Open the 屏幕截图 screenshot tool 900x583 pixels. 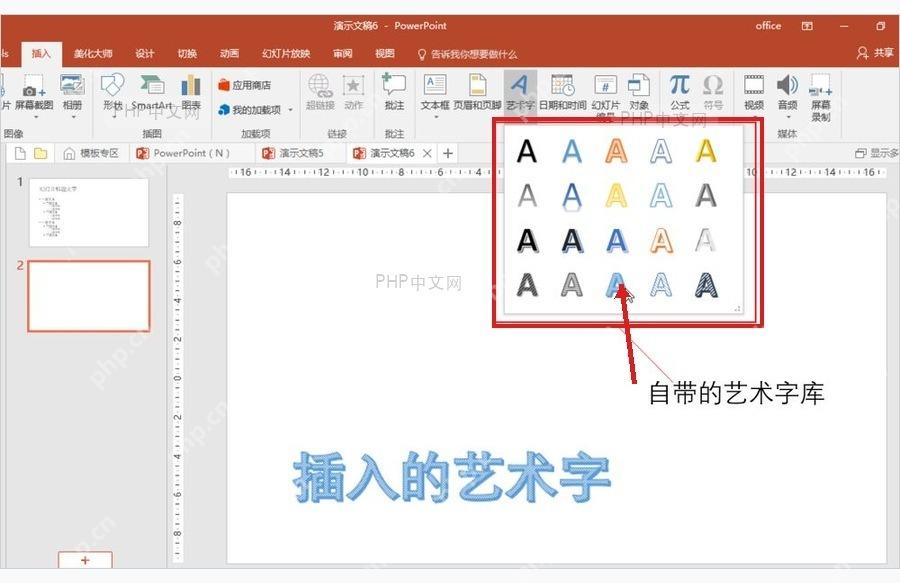[34, 94]
